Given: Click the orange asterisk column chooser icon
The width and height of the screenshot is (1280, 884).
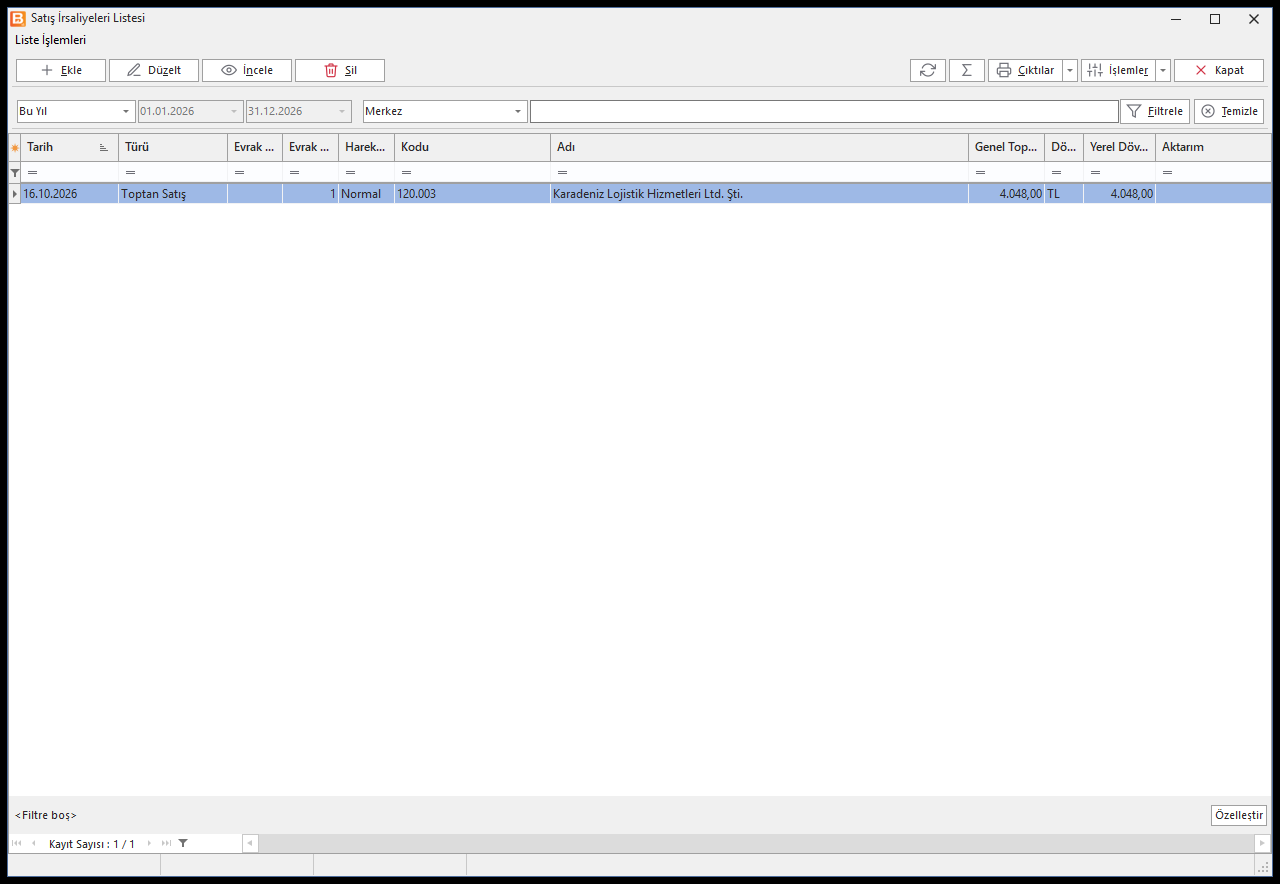Looking at the screenshot, I should click(14, 147).
